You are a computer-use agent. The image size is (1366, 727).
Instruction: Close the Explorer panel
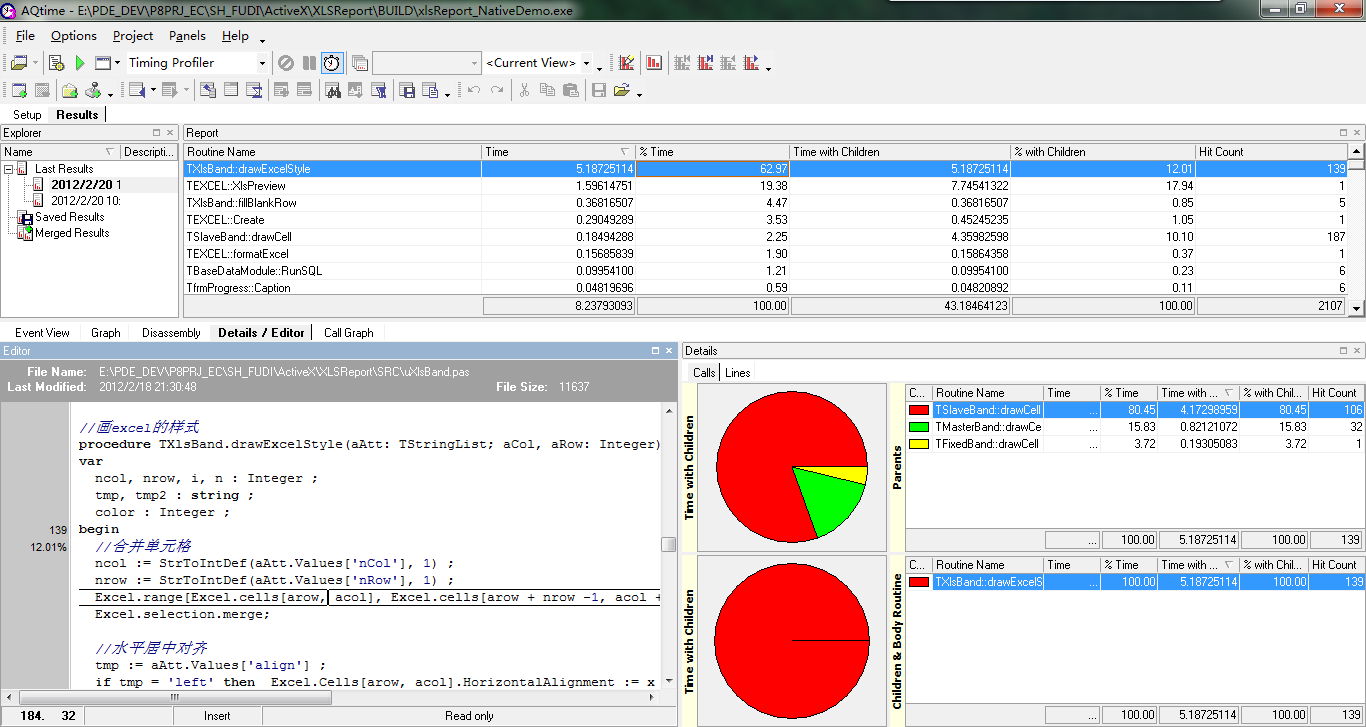[x=171, y=133]
